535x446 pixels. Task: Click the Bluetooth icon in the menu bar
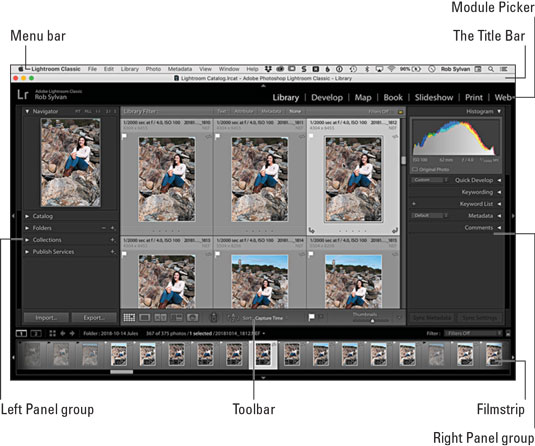367,69
